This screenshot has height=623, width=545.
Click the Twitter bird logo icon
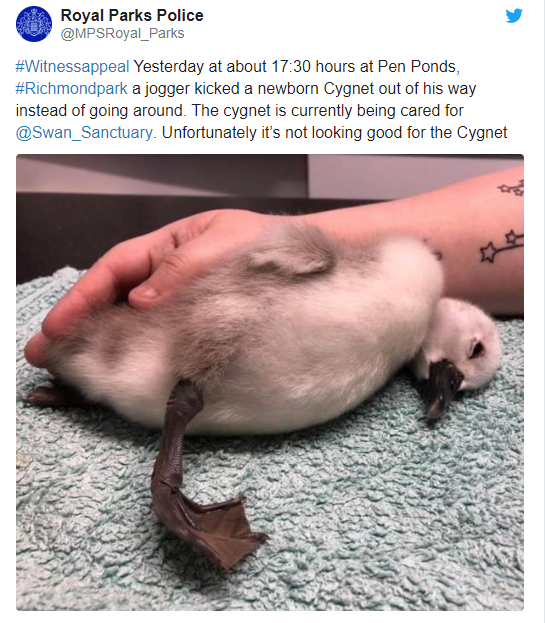(514, 16)
